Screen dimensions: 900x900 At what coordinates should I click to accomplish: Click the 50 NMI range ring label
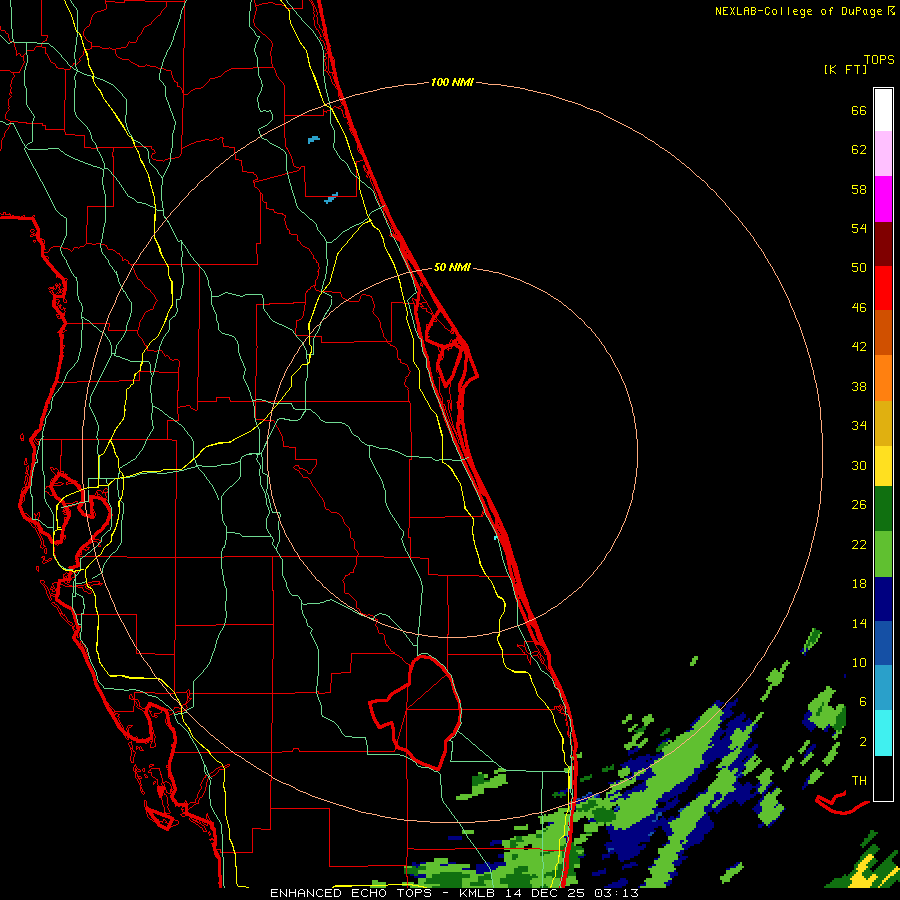point(452,267)
